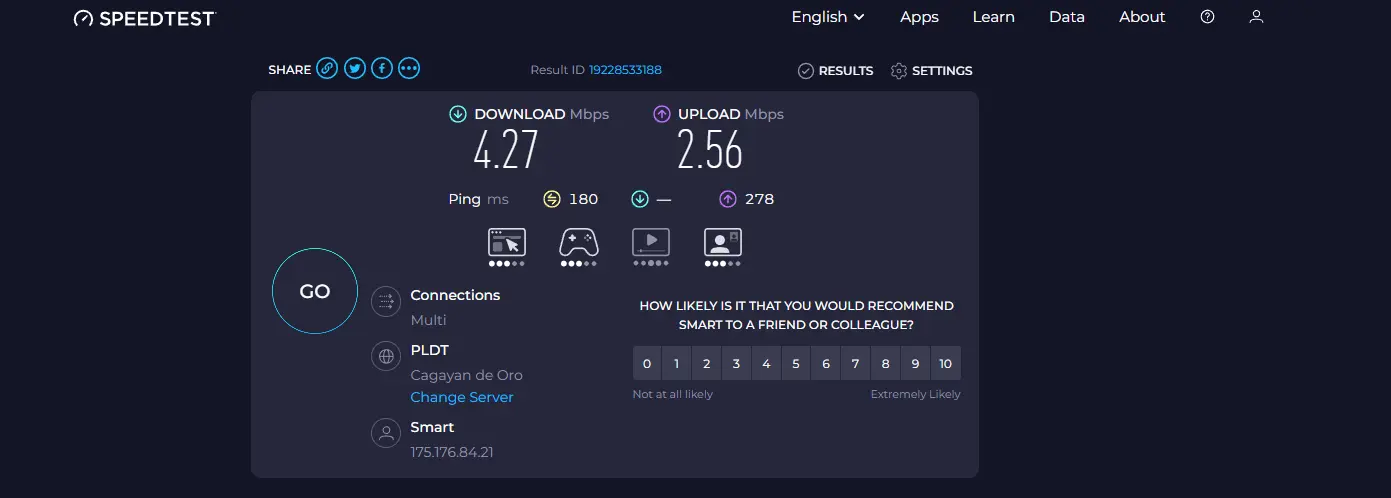Open more share options ellipsis icon
This screenshot has height=498, width=1391.
coord(408,69)
